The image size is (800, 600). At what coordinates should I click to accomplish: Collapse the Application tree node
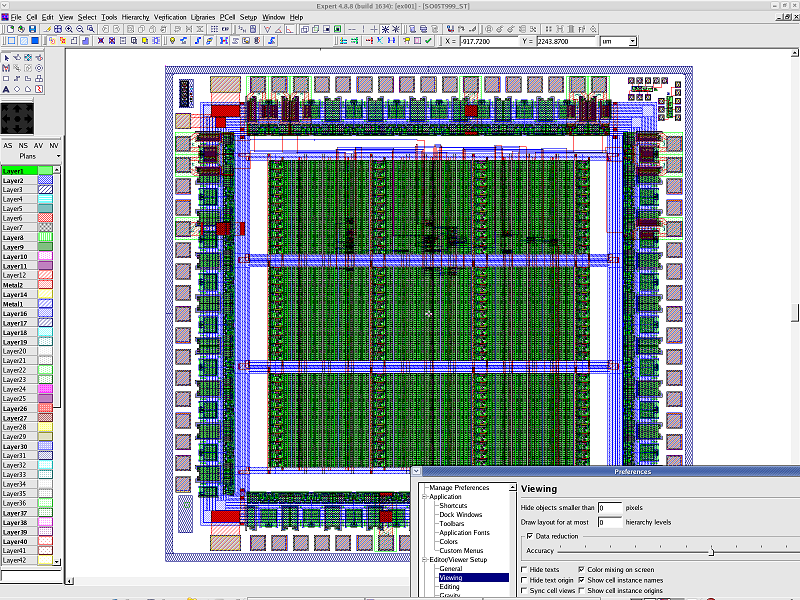pos(423,496)
